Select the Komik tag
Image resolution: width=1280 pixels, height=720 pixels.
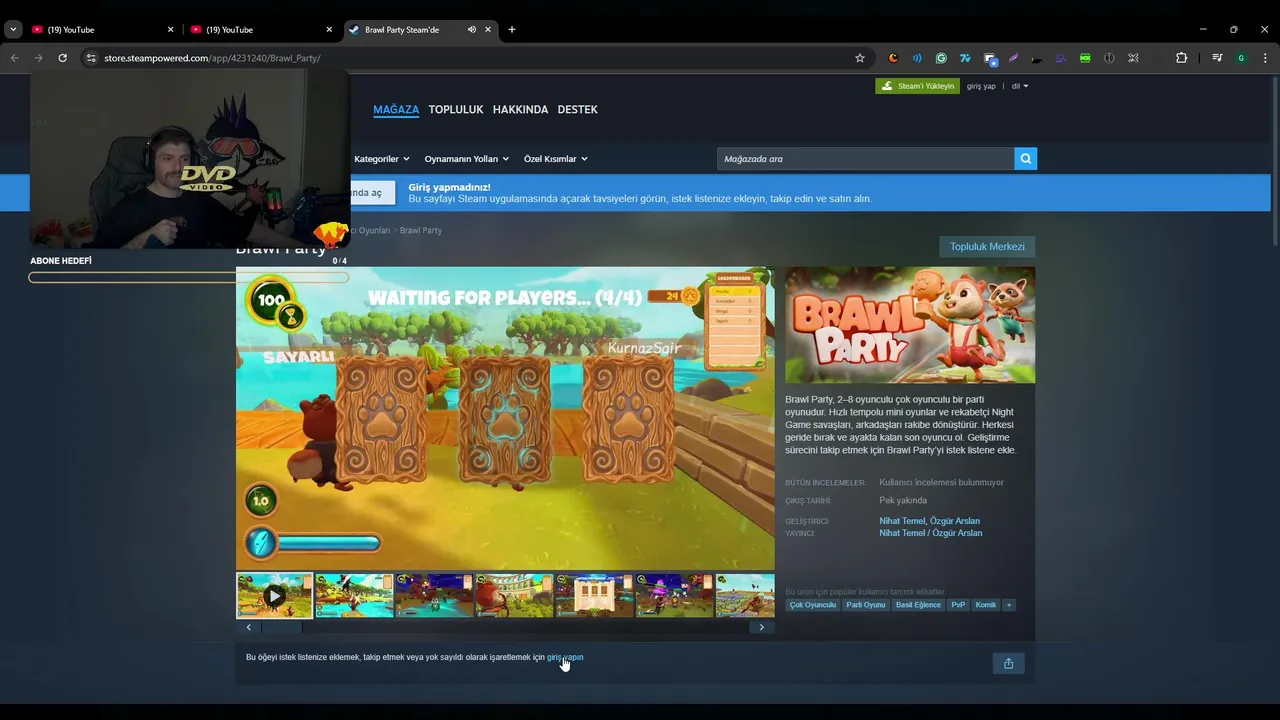985,605
